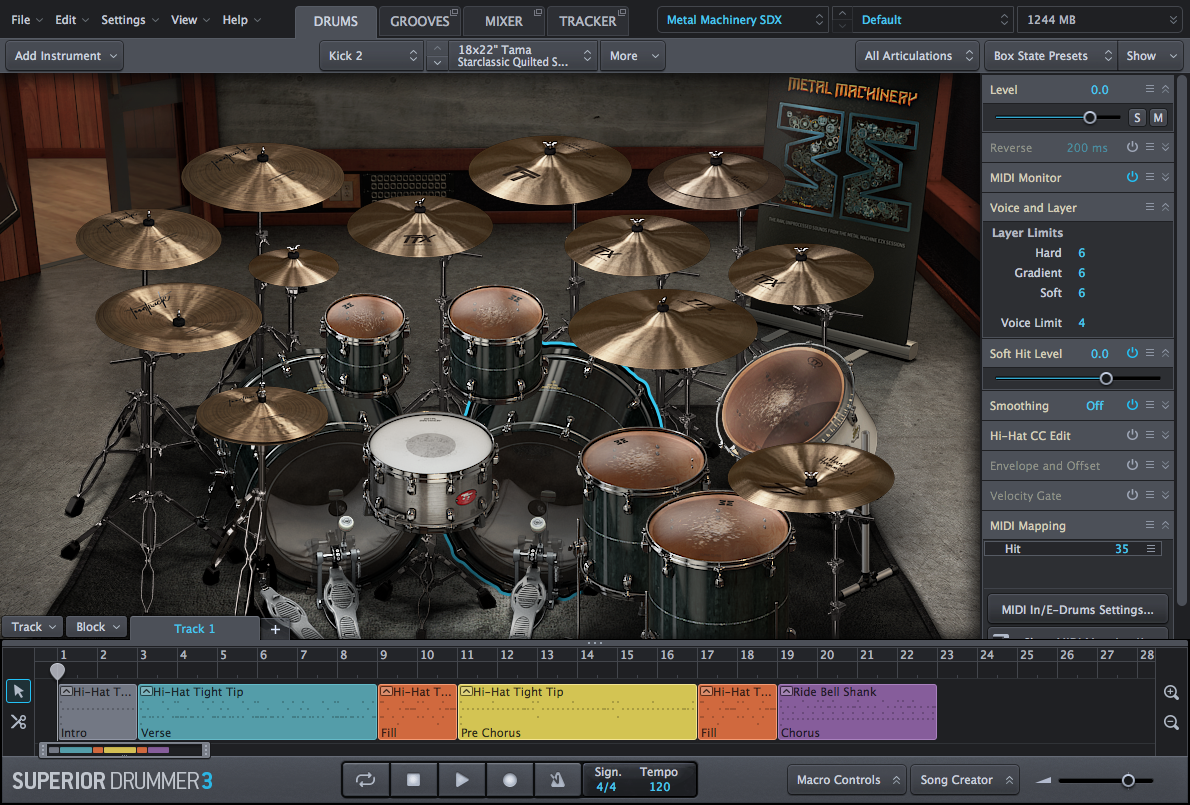
Task: Open the Metal Machinery SDX library dropdown
Action: coord(743,20)
